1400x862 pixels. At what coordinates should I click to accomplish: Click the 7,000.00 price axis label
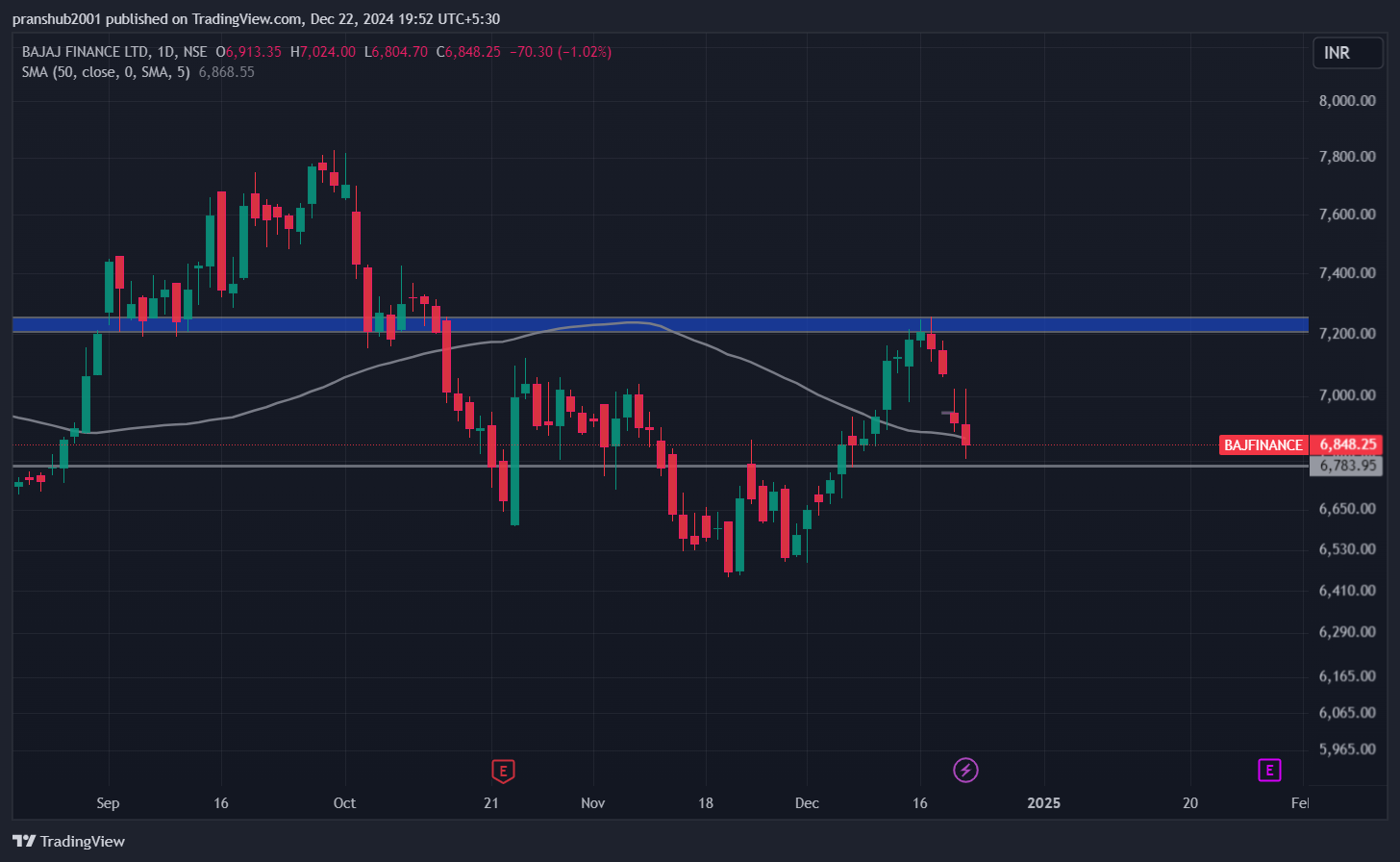[x=1346, y=395]
